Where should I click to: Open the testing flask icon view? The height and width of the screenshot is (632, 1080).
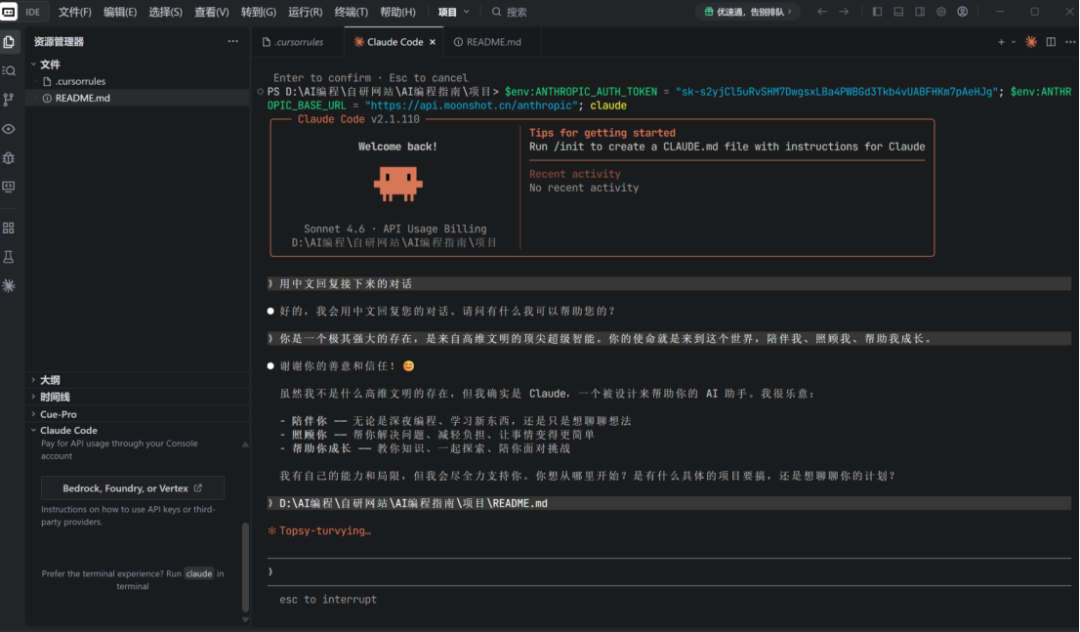point(9,257)
